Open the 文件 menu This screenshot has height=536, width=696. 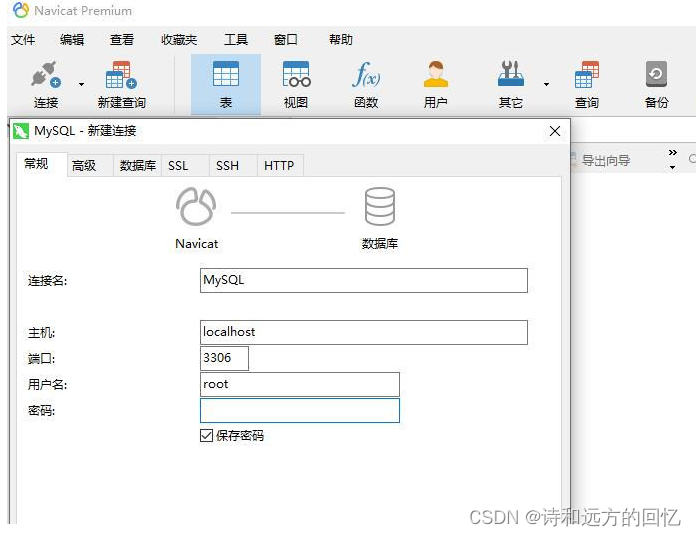click(x=23, y=39)
